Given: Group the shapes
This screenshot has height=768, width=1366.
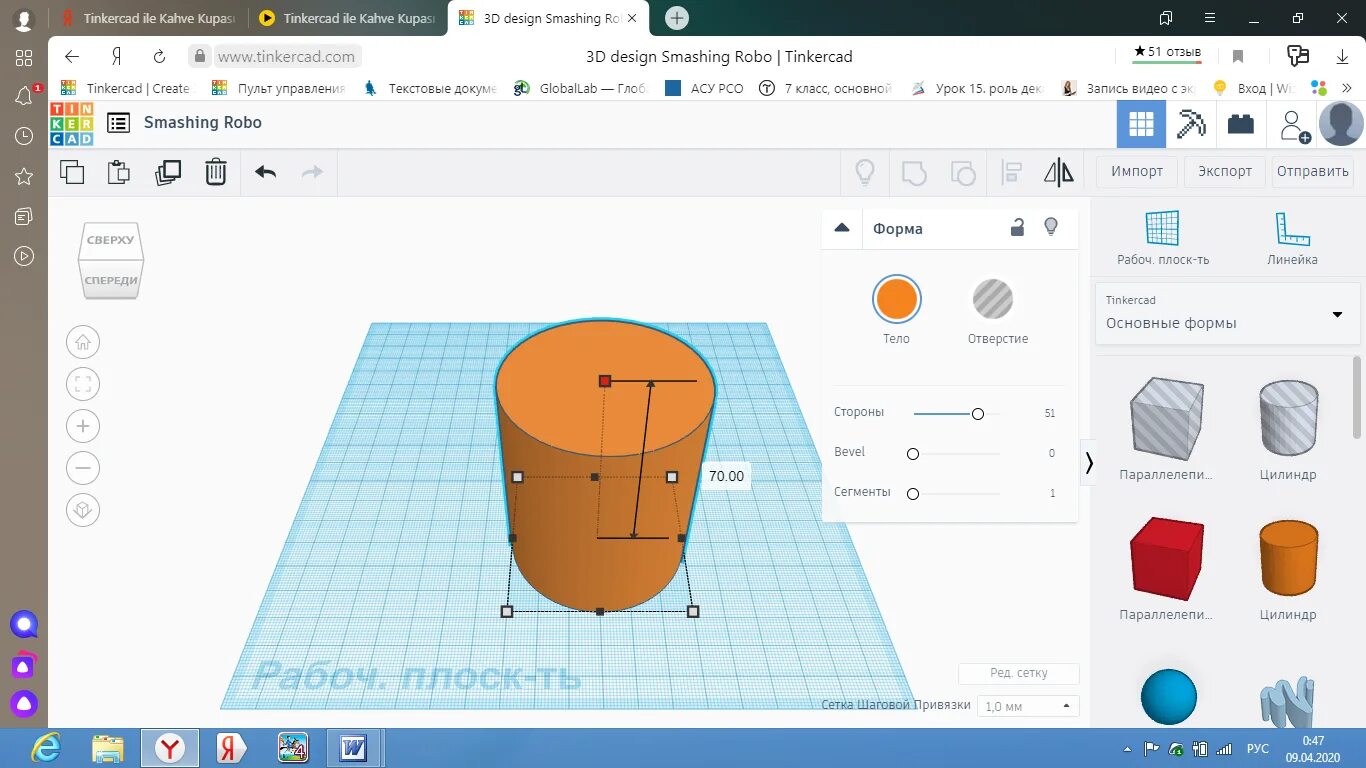Looking at the screenshot, I should pyautogui.click(x=914, y=172).
